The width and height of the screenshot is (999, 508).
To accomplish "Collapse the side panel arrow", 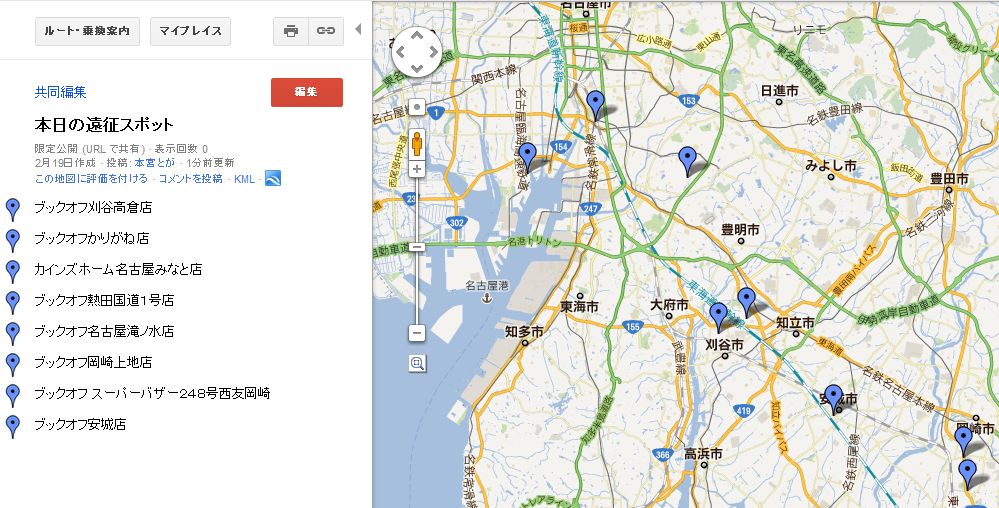I will pyautogui.click(x=357, y=29).
